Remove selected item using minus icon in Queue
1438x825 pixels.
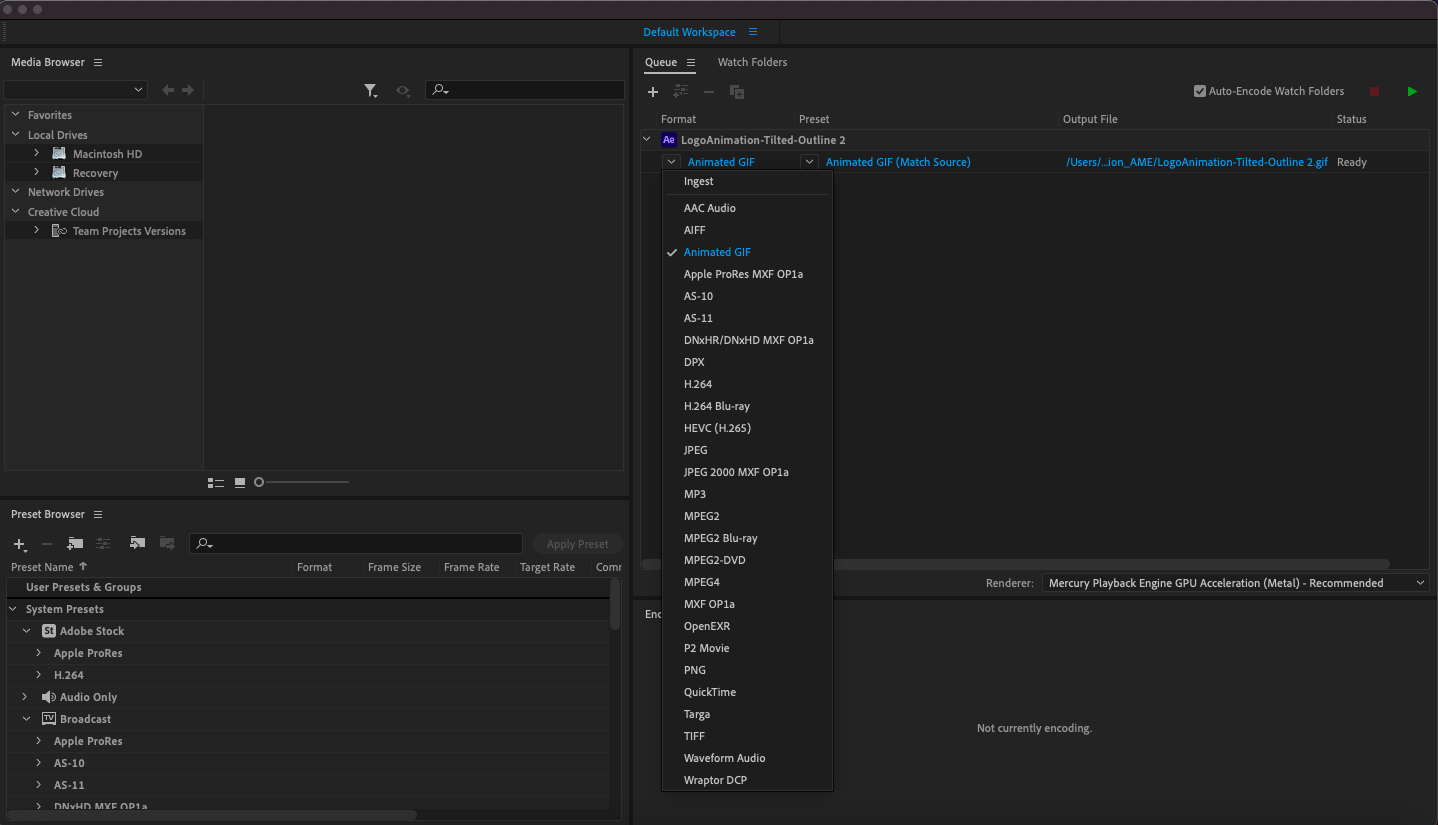709,91
